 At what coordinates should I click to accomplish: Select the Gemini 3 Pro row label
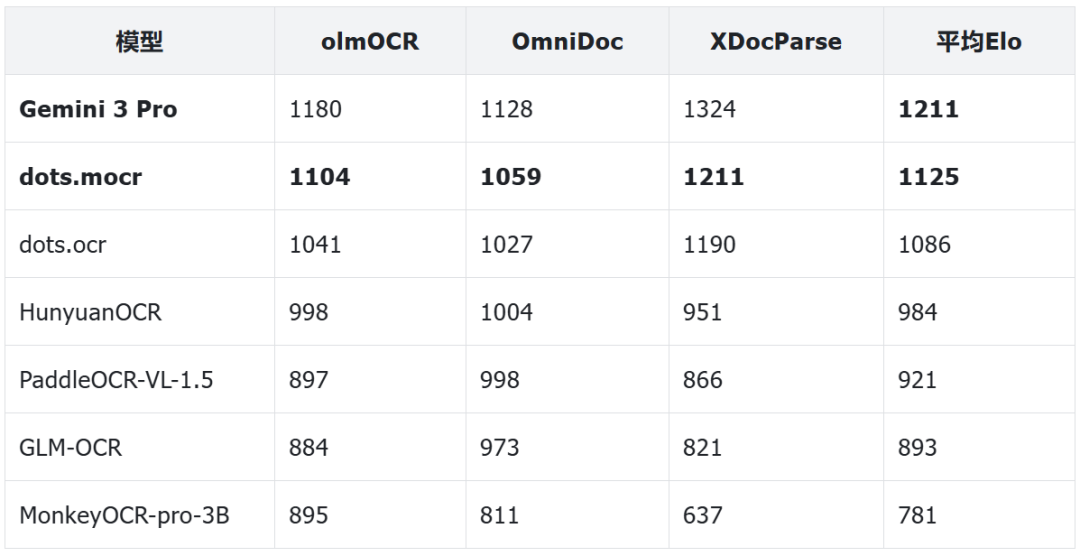click(98, 109)
